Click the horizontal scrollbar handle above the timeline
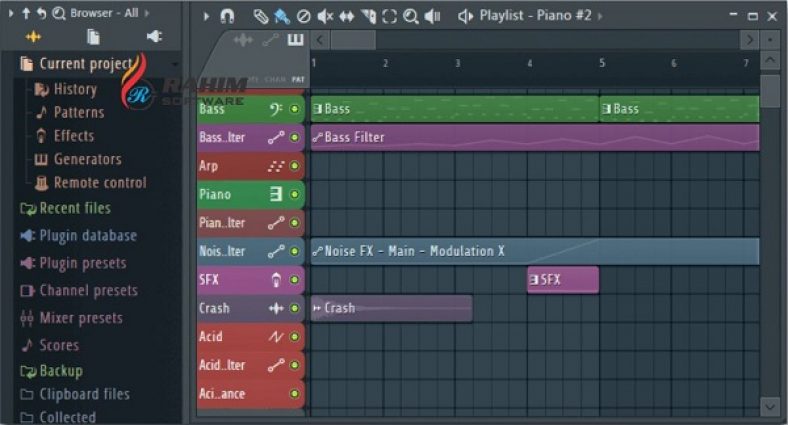 (353, 40)
